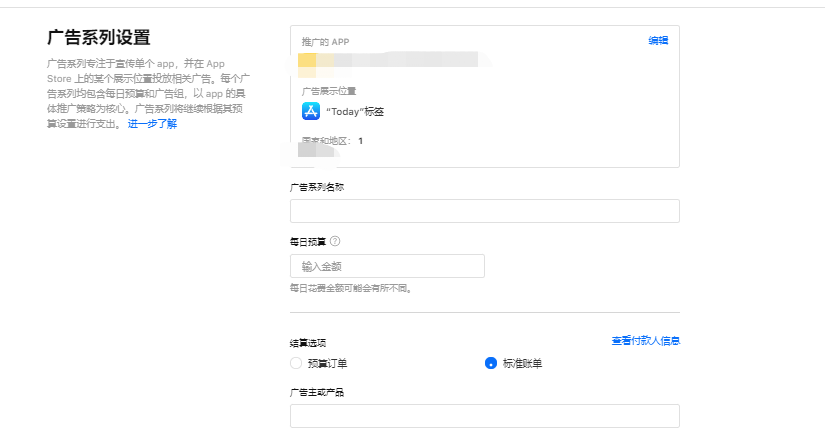Open the 查看付款人信息 link
This screenshot has height=439, width=825.
[646, 341]
